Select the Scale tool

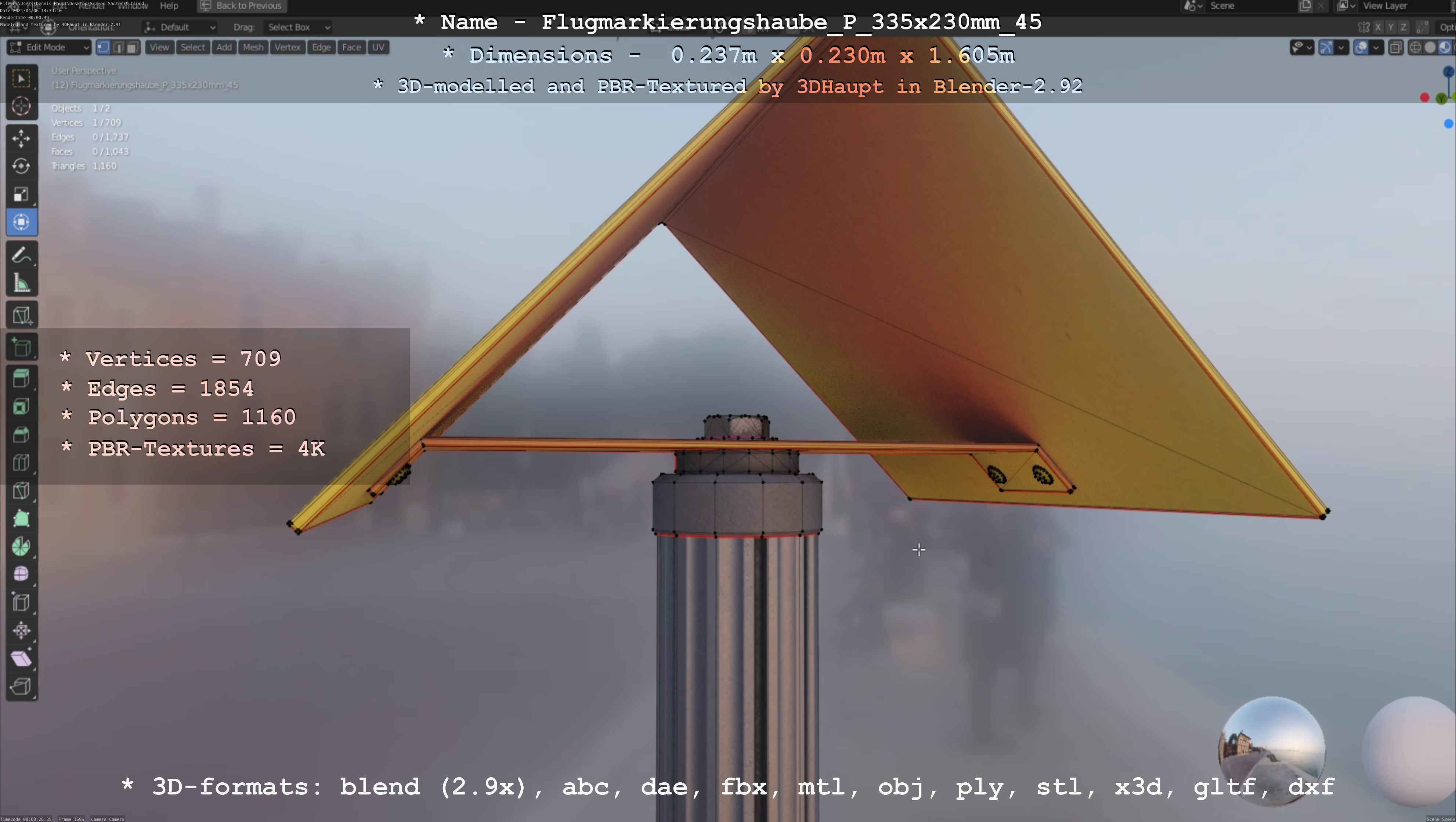pyautogui.click(x=21, y=194)
